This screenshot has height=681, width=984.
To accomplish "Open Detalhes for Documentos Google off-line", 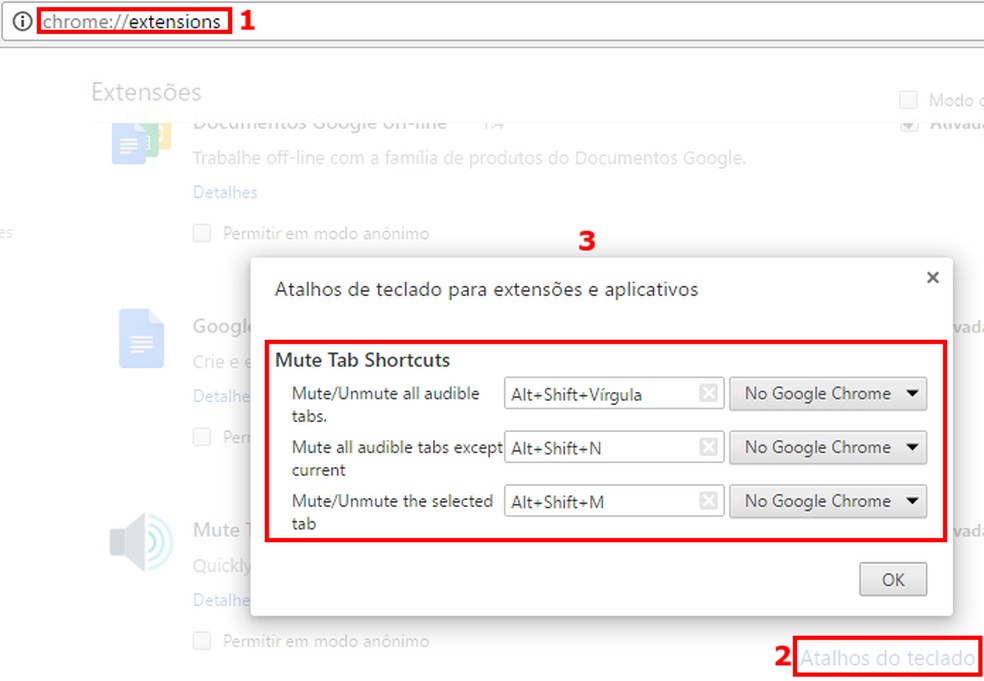I will 224,192.
